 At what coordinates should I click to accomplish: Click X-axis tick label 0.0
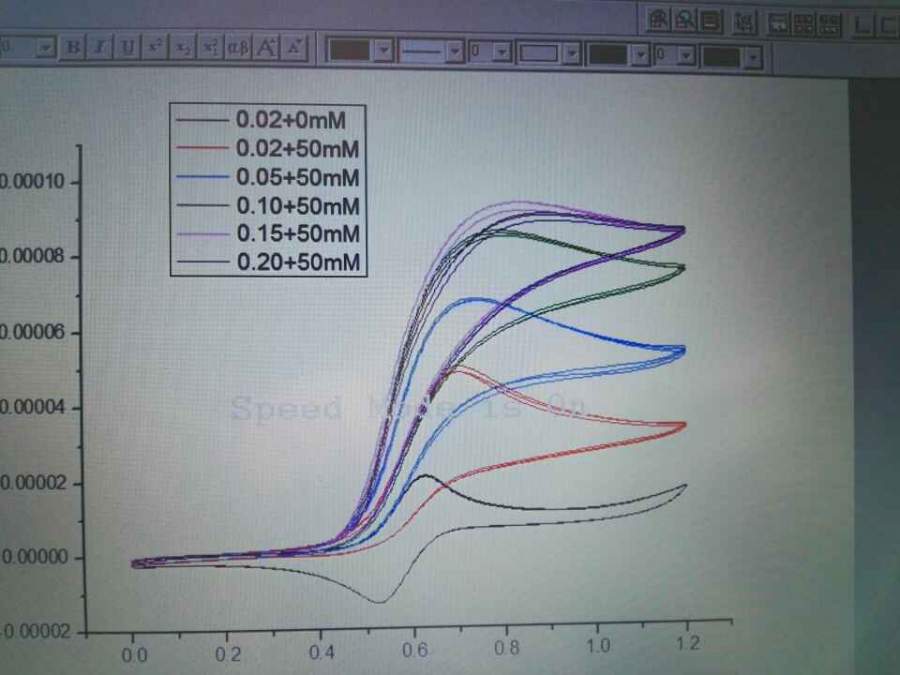[134, 655]
